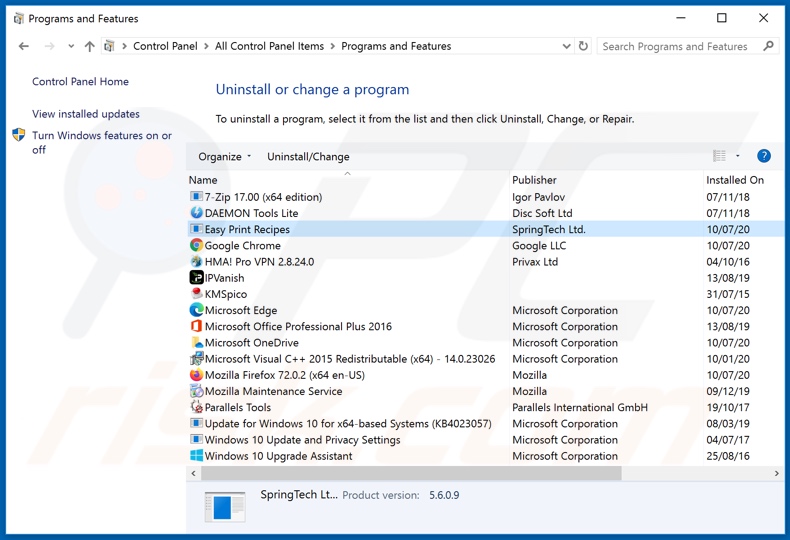
Task: Expand the chevron after Control Panel breadcrumb
Action: click(206, 46)
